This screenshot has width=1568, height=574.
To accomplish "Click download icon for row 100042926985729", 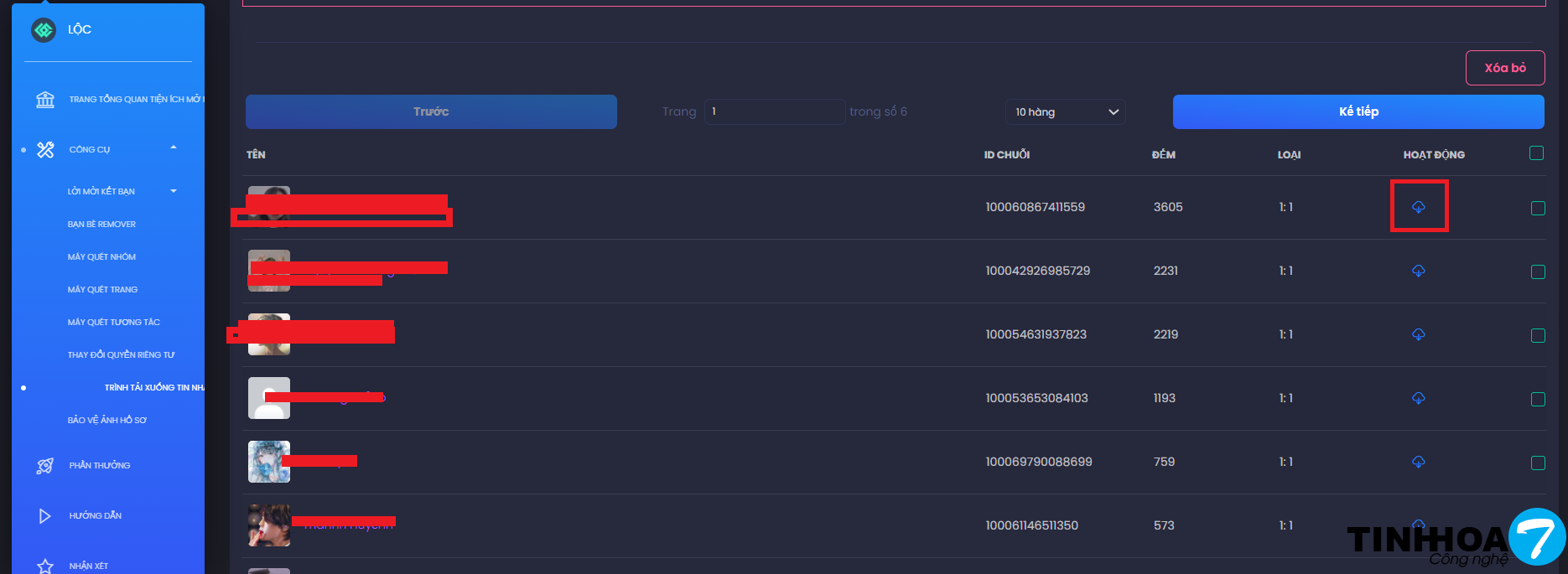I will pyautogui.click(x=1418, y=271).
